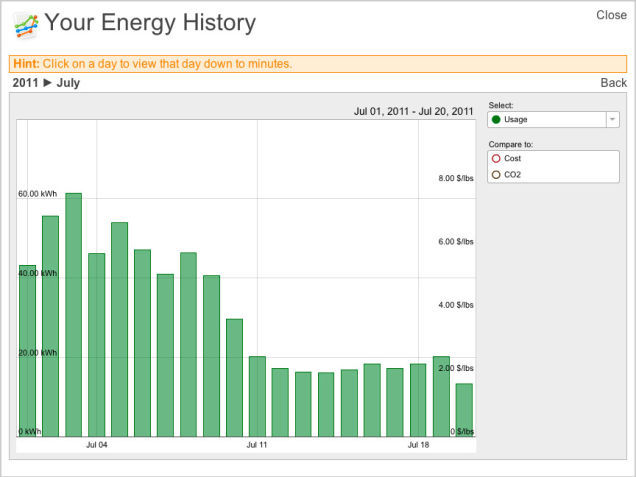Click the orange Hint banner text
This screenshot has width=636, height=477.
point(152,64)
